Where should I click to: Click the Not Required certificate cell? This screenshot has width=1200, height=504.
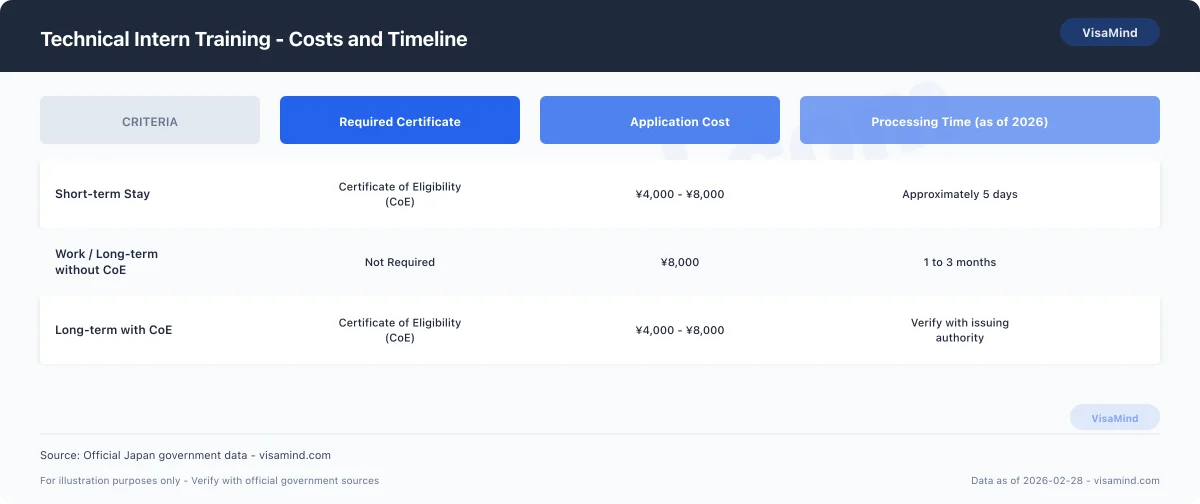tap(400, 262)
